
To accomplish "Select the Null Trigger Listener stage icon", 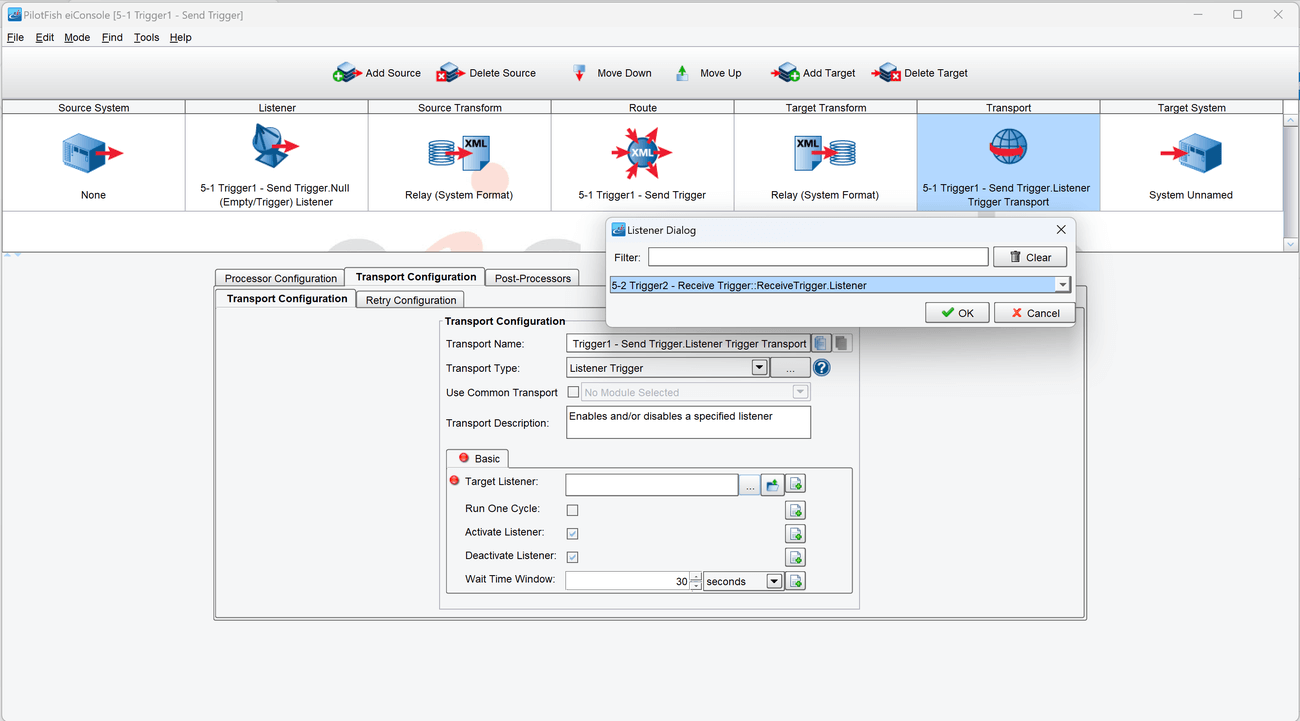I will (276, 147).
